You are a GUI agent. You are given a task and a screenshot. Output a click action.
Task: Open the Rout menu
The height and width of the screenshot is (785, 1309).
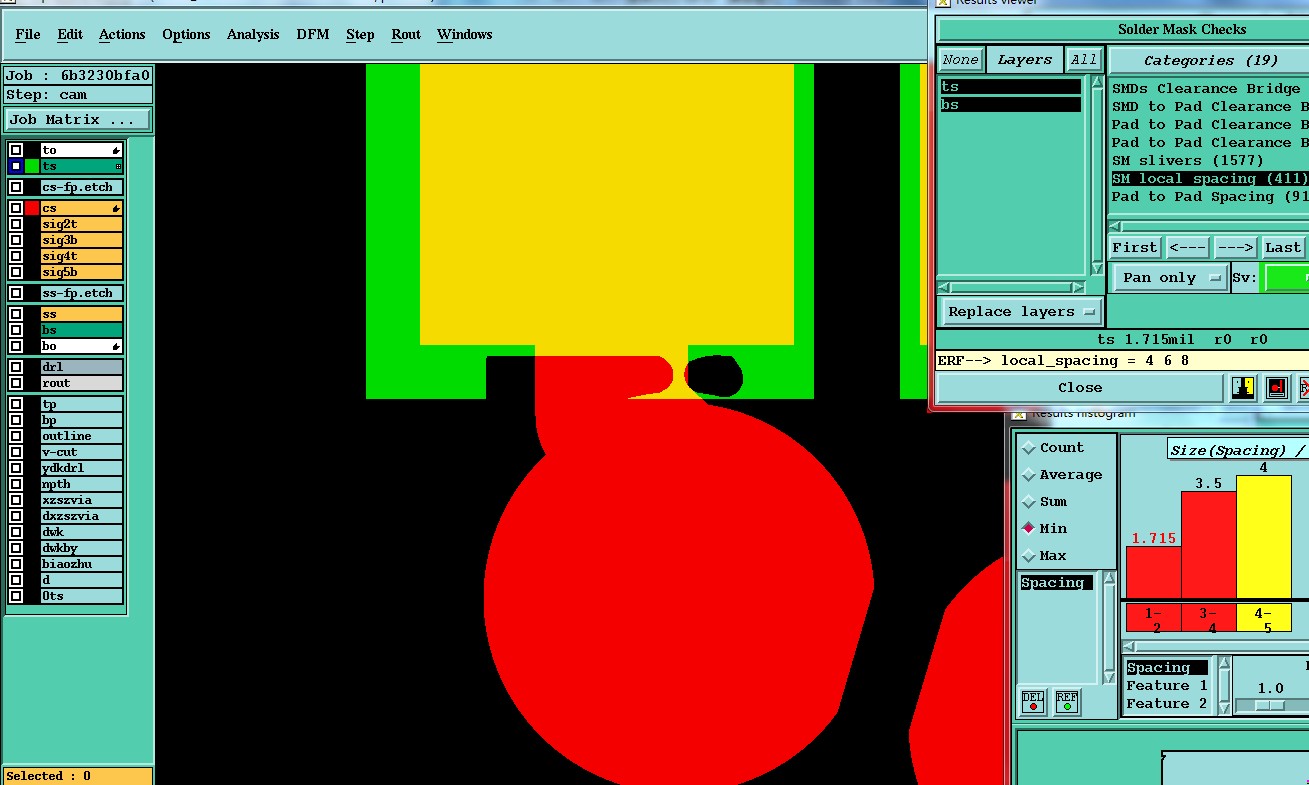pyautogui.click(x=406, y=34)
